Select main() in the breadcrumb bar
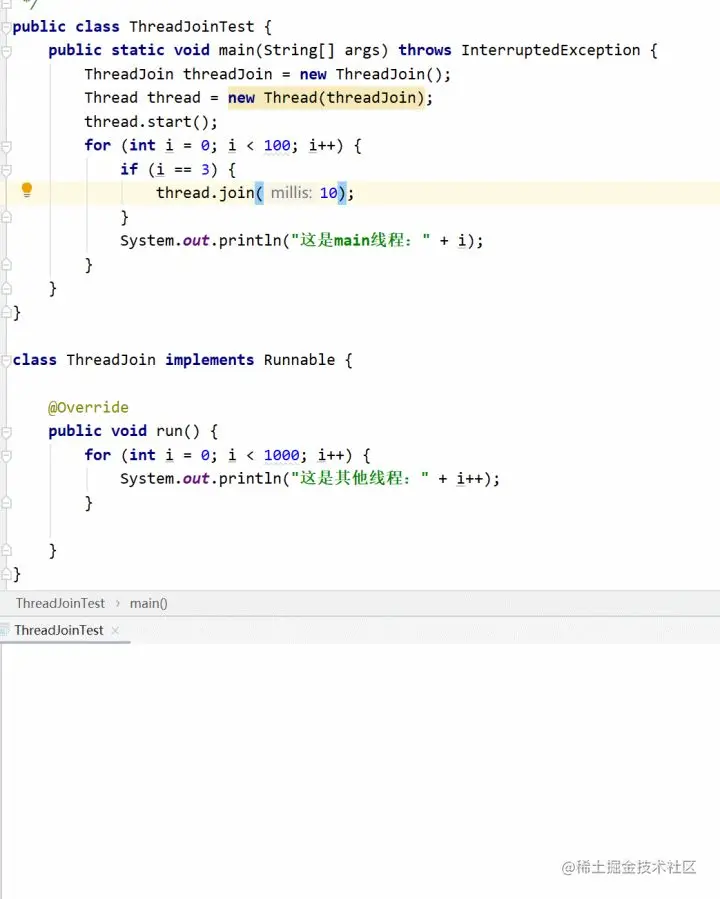The height and width of the screenshot is (899, 720). (x=148, y=603)
